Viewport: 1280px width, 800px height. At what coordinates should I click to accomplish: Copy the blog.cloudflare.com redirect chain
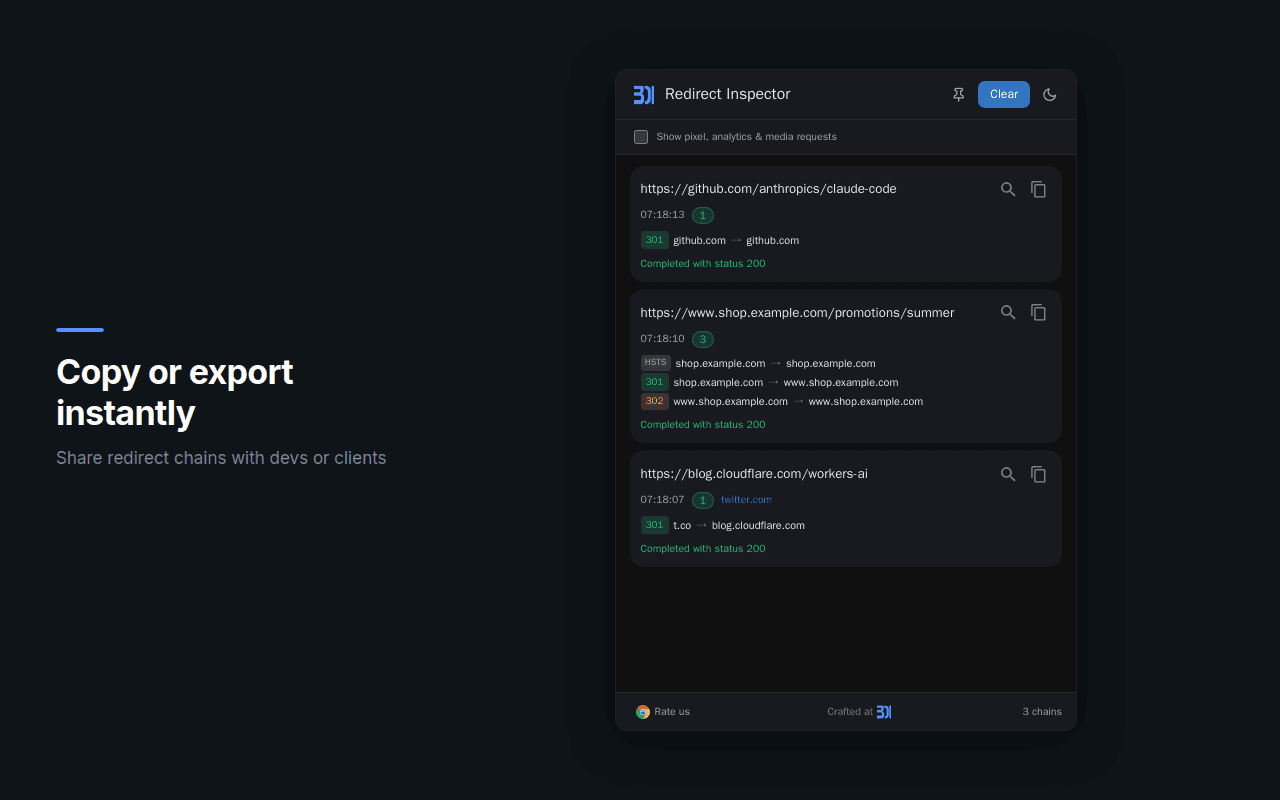click(1038, 474)
